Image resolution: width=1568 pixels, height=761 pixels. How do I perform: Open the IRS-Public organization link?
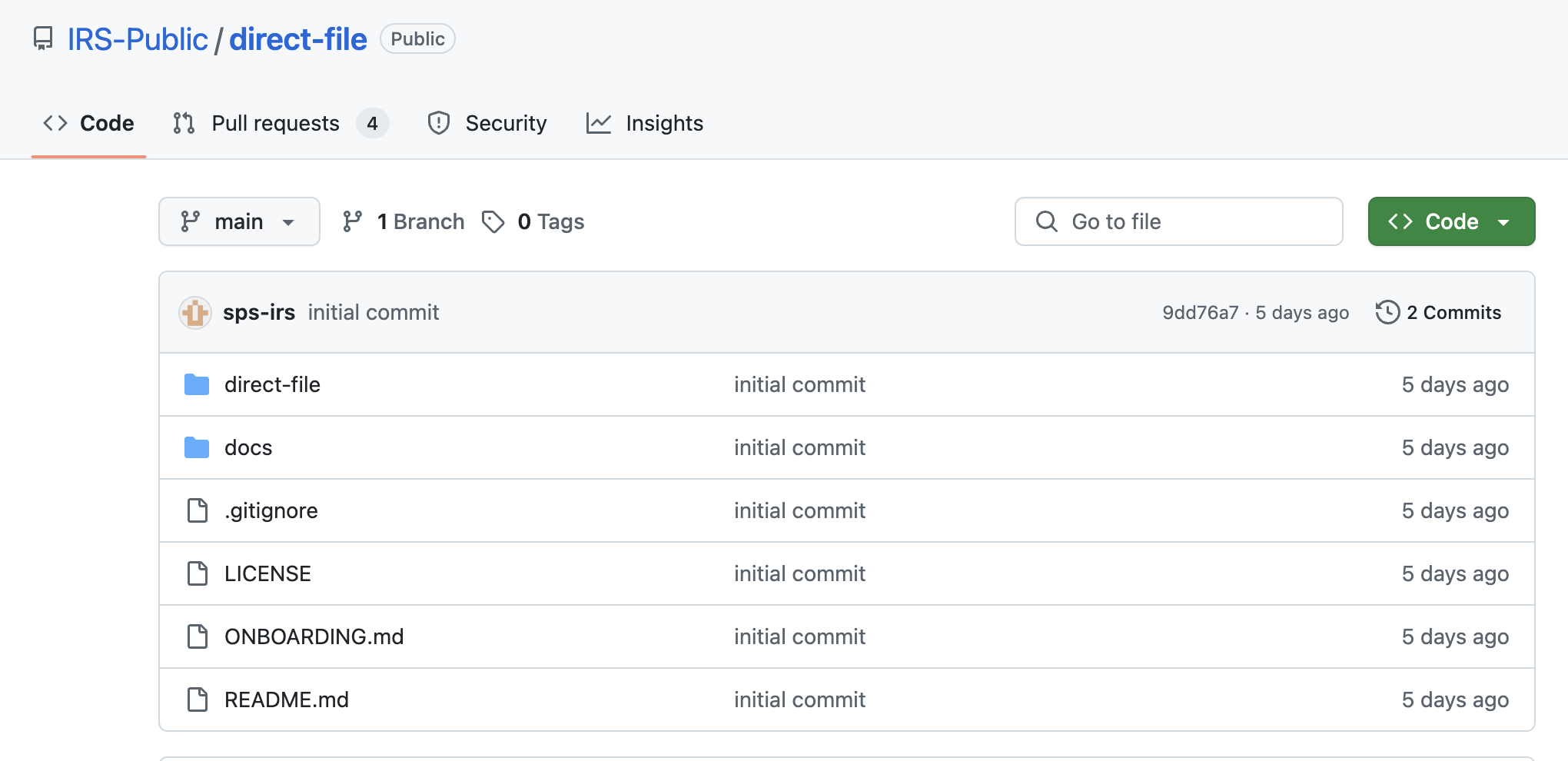(x=138, y=39)
